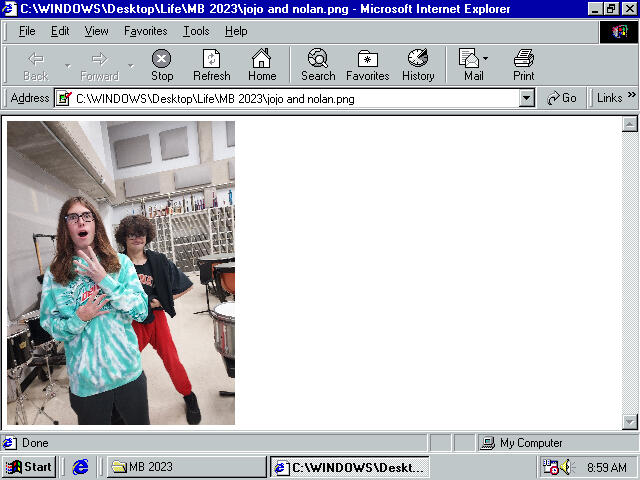
Task: Go to the Home page
Action: pyautogui.click(x=262, y=65)
